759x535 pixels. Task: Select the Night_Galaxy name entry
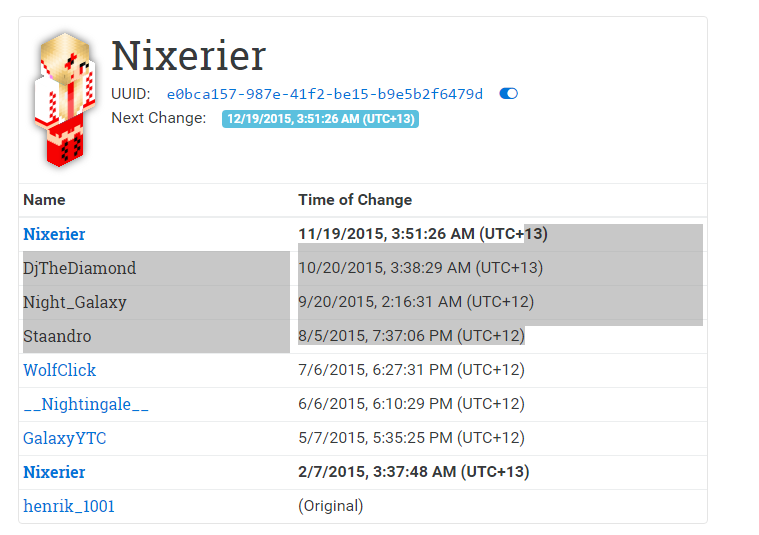click(x=75, y=302)
